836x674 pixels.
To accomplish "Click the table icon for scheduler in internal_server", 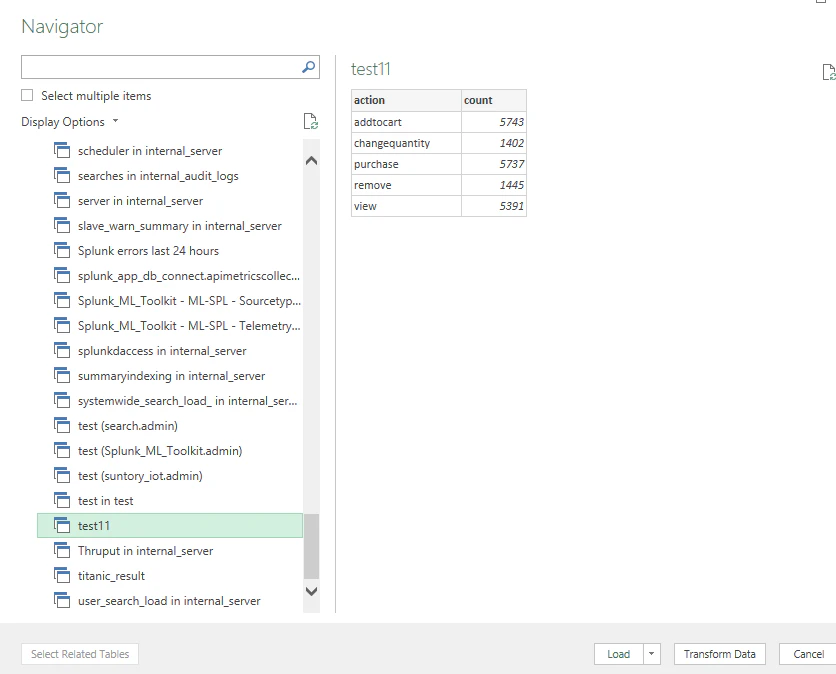I will pyautogui.click(x=62, y=150).
